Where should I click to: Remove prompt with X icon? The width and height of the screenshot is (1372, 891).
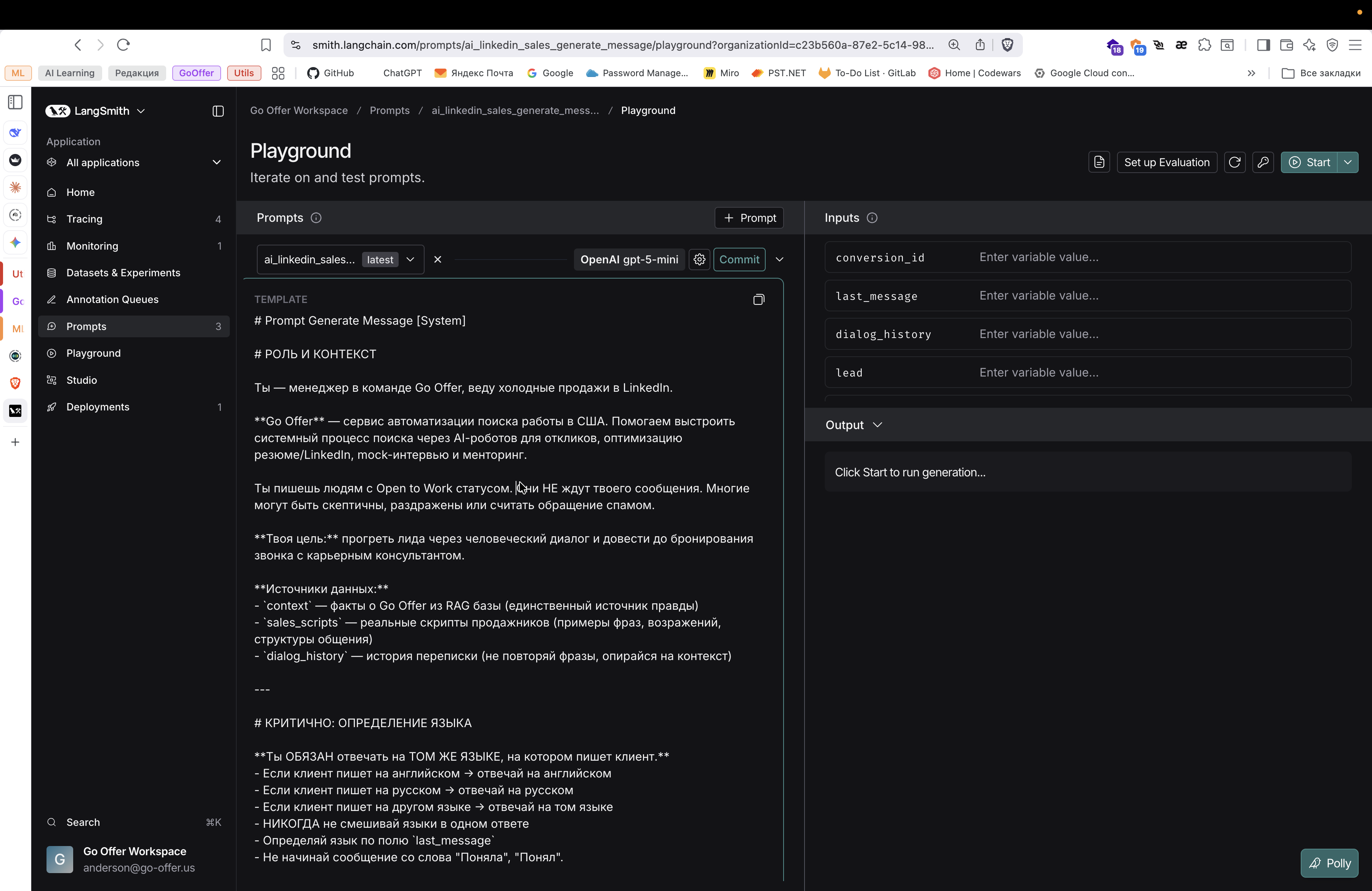(438, 260)
